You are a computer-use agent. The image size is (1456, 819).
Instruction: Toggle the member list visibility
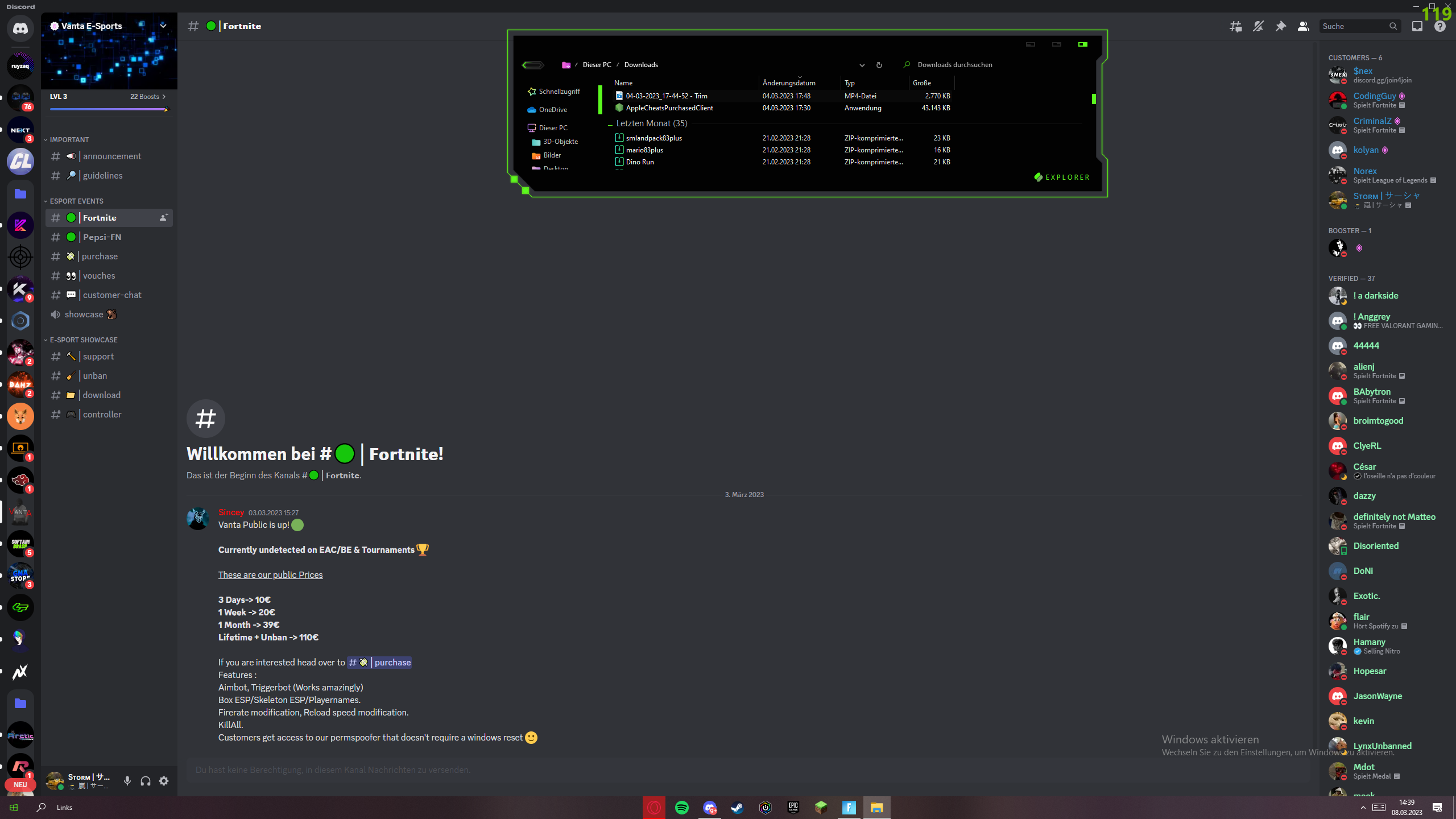(x=1303, y=26)
